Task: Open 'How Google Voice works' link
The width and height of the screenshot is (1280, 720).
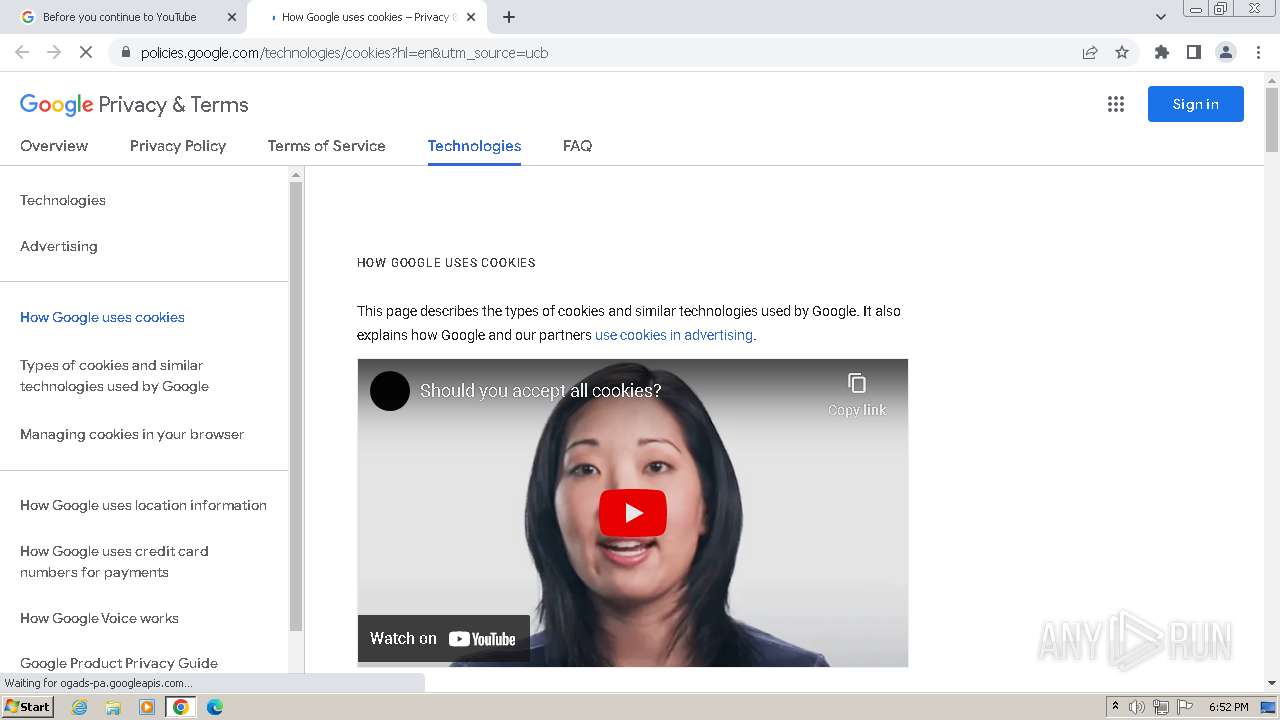Action: (99, 618)
